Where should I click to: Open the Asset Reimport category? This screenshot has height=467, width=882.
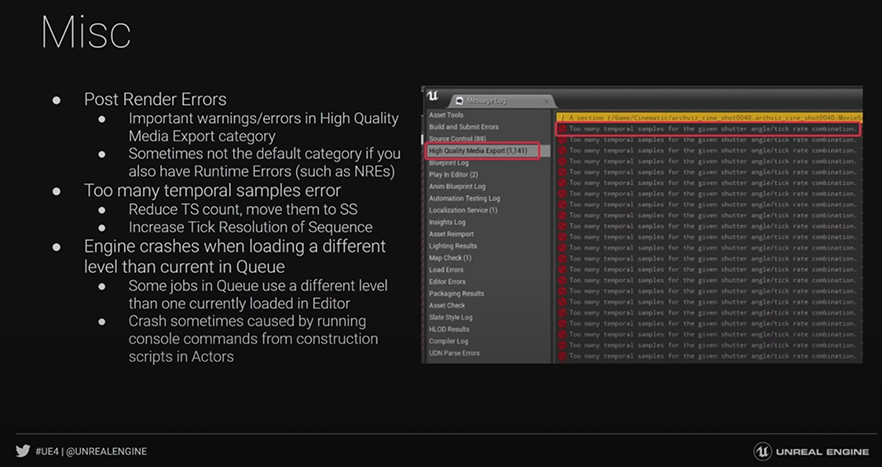coord(451,234)
